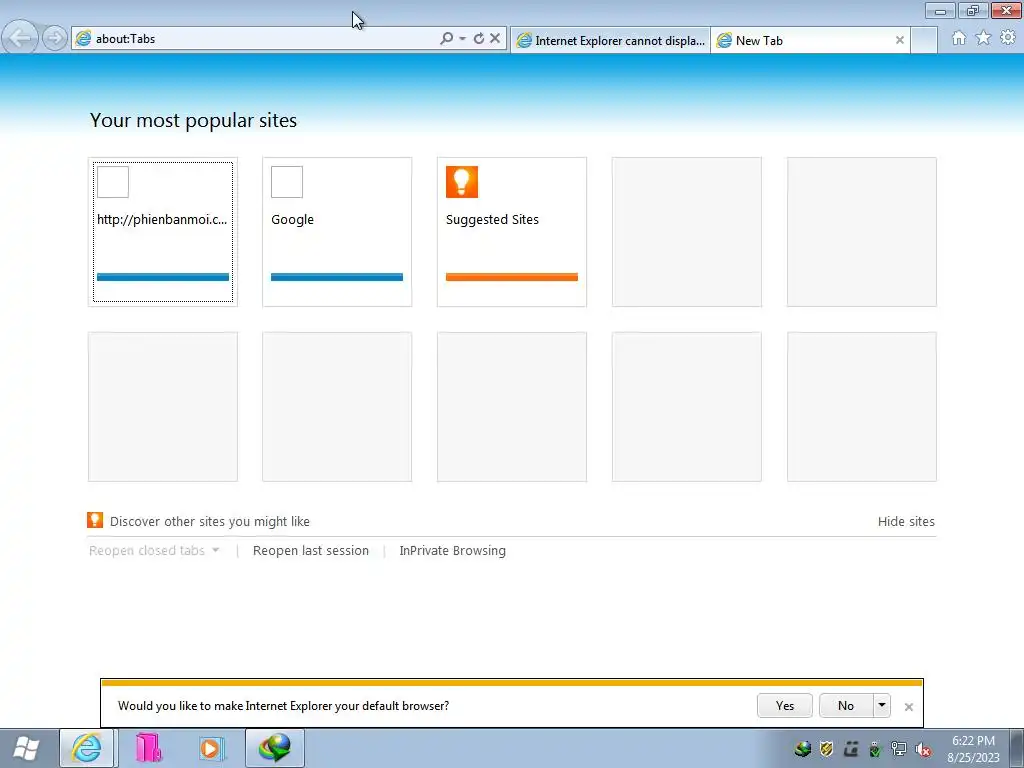Open Internet Download Manager taskbar icon
This screenshot has width=1024, height=768.
274,748
